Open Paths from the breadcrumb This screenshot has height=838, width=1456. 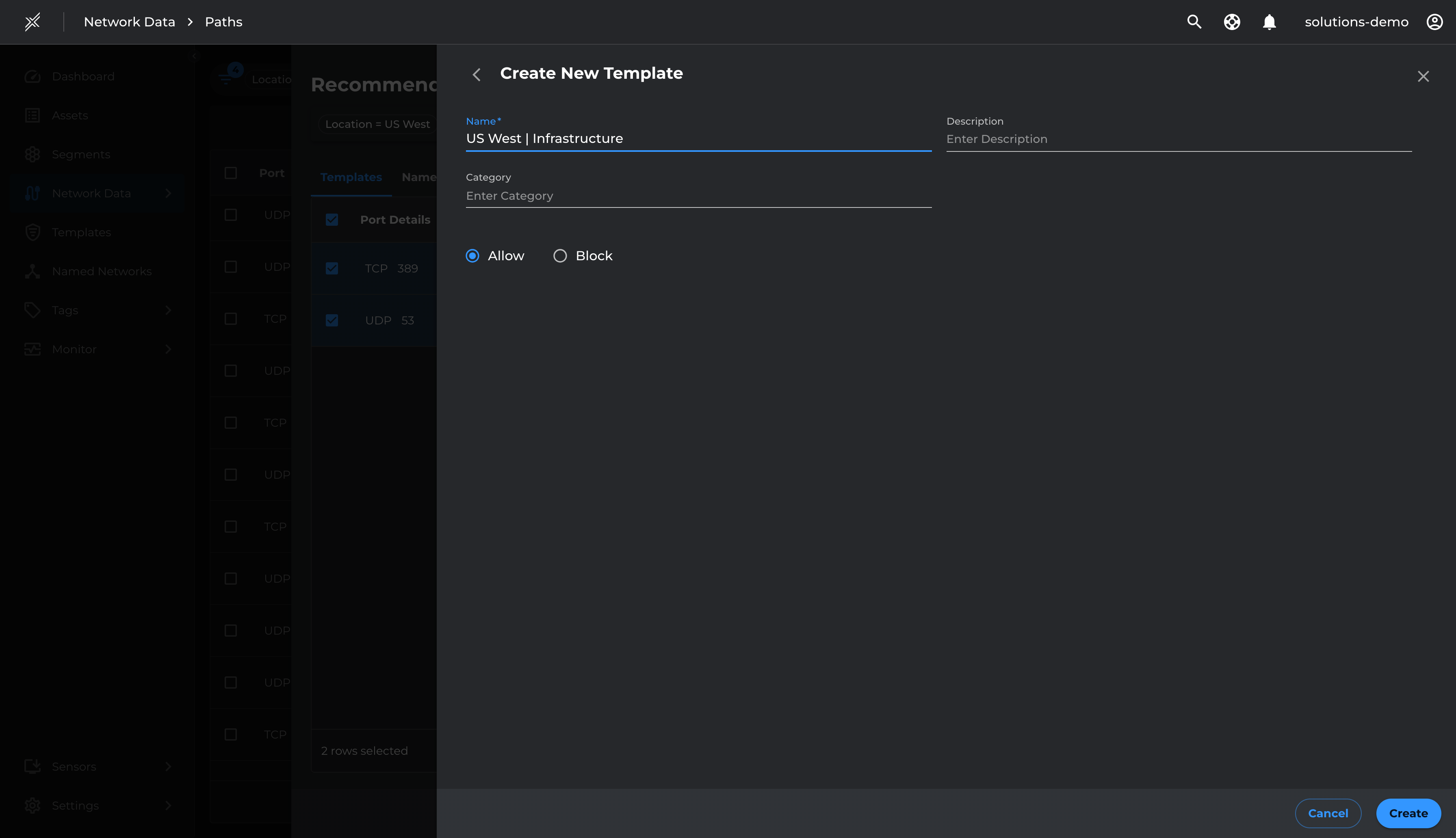click(x=223, y=21)
